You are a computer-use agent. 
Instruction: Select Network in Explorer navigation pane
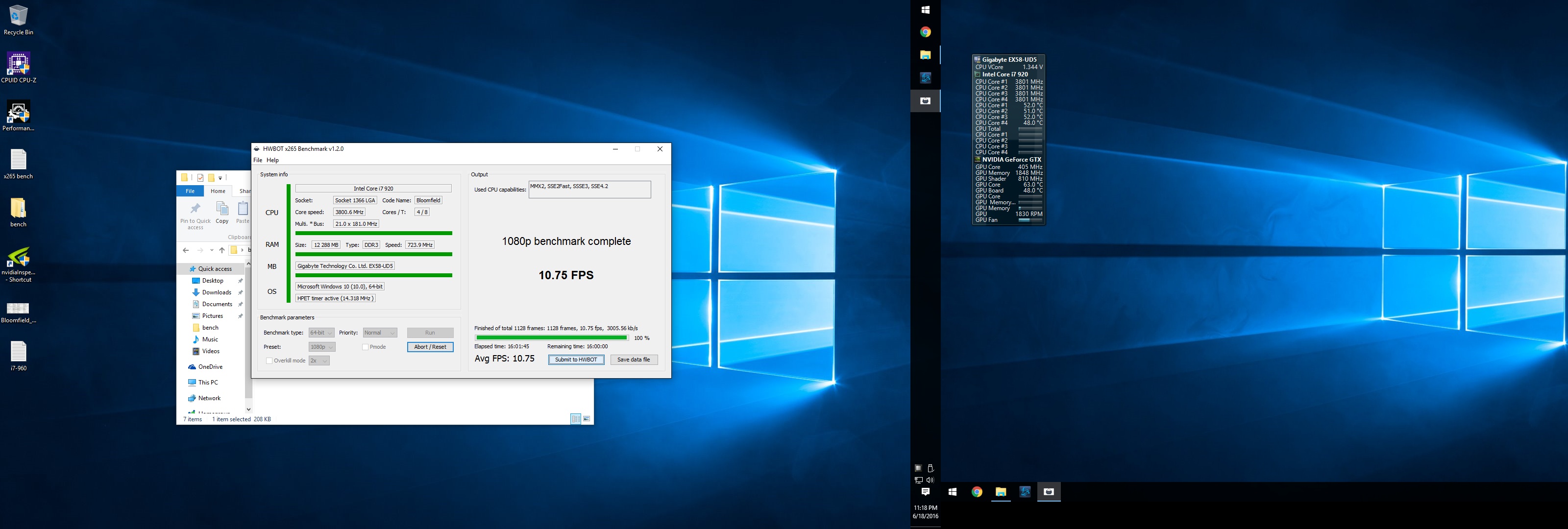pyautogui.click(x=209, y=398)
